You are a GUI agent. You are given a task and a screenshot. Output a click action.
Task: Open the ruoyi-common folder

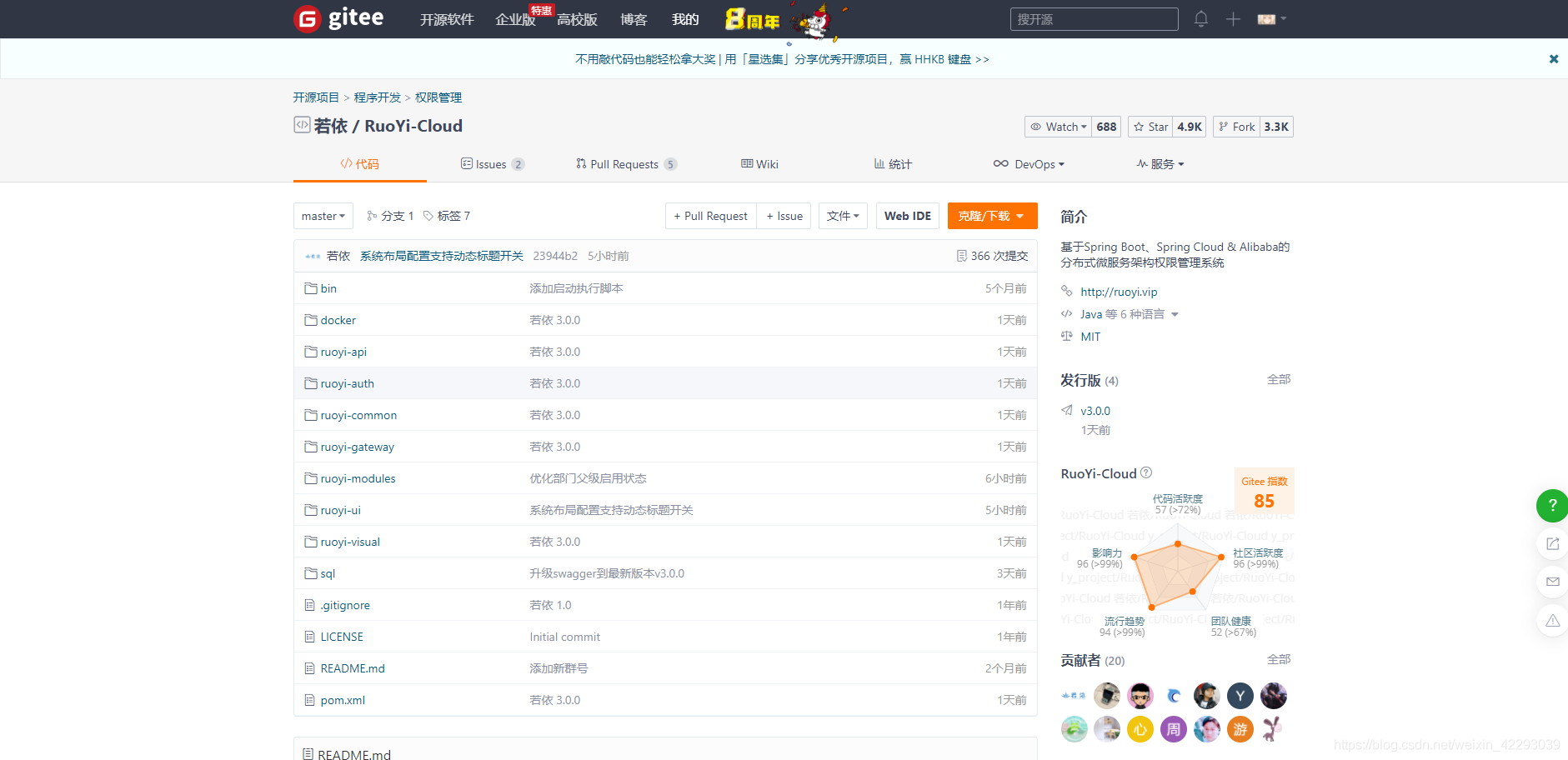358,415
